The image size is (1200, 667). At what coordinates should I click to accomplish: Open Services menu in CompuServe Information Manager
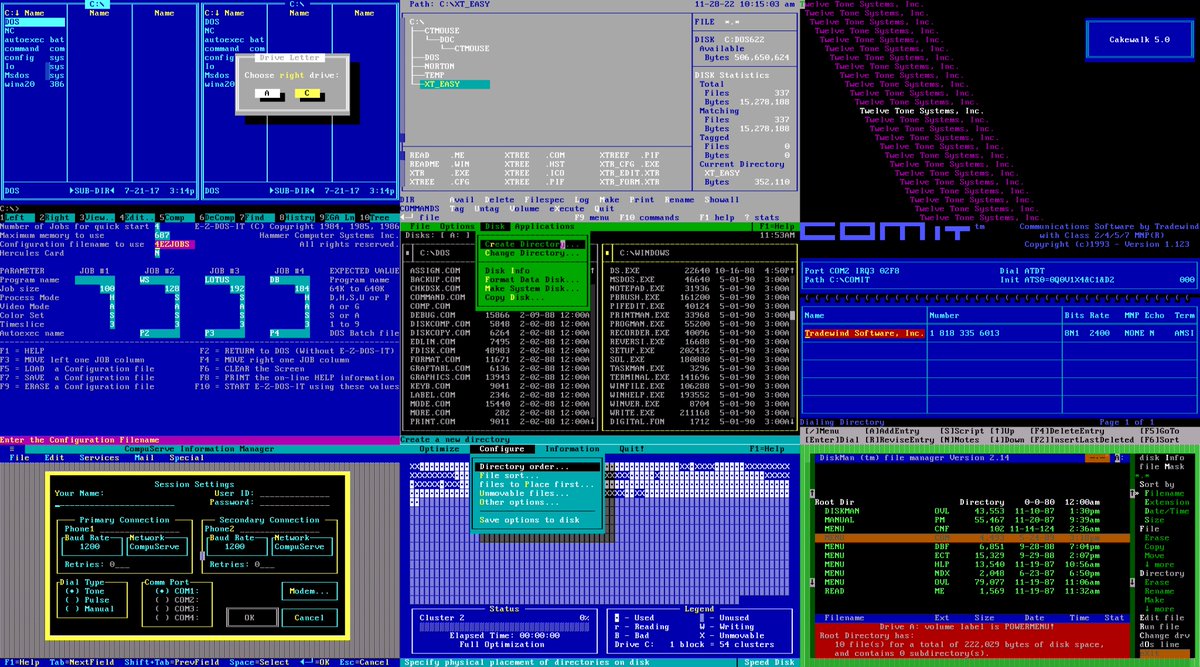99,458
